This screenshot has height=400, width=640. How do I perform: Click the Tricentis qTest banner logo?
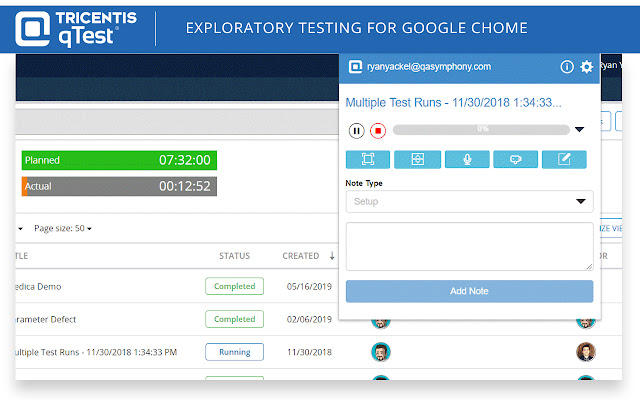[76, 29]
